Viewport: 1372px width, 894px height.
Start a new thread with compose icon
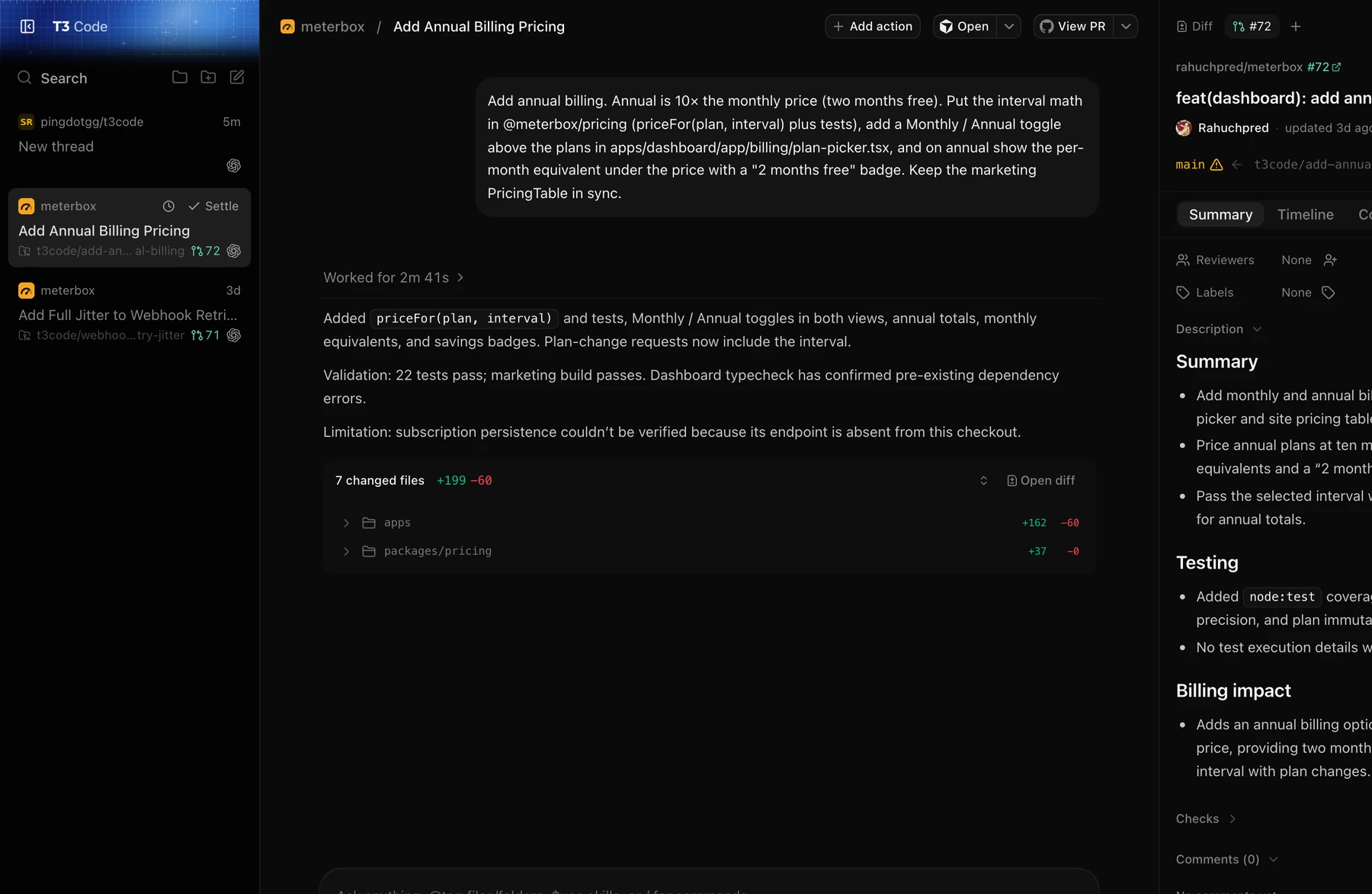click(237, 77)
